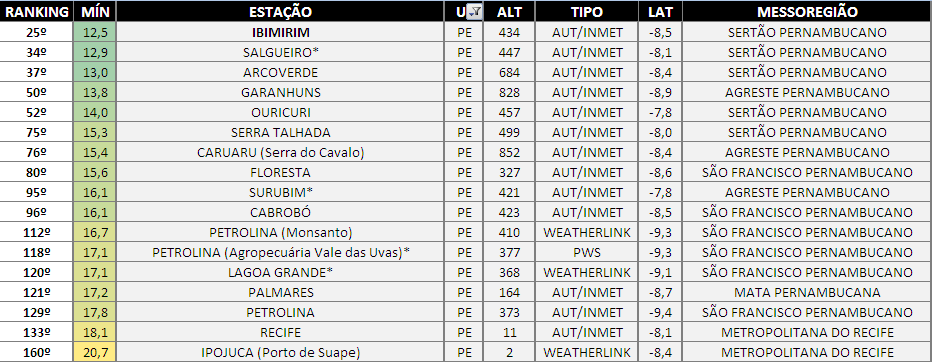Click the ESTAÇÃO column header
932x362 pixels.
[280, 12]
